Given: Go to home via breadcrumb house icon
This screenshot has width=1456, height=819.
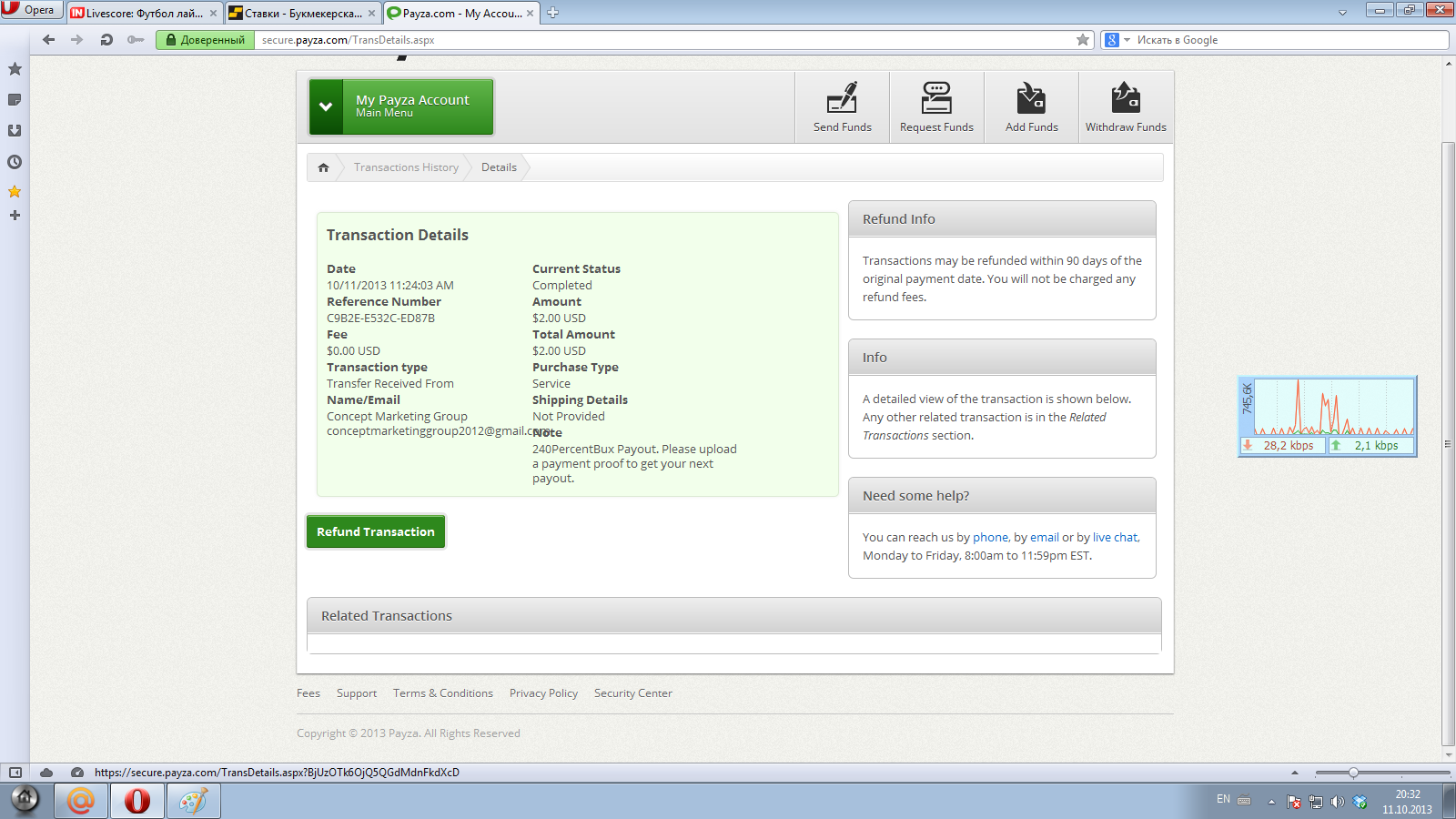Looking at the screenshot, I should coord(323,167).
